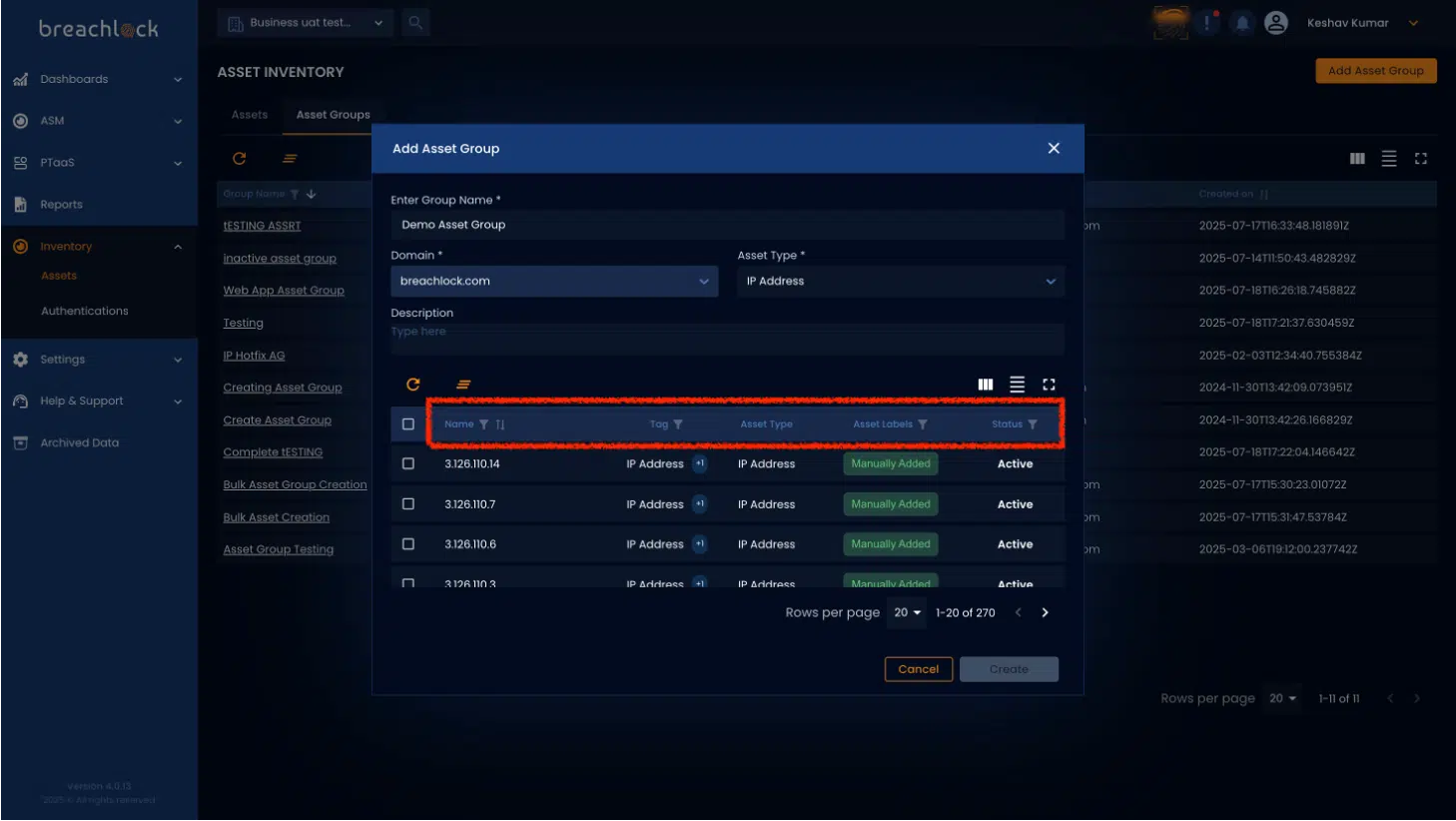
Task: Click the +1 tag badge for 3.126.110.6
Action: (x=700, y=543)
